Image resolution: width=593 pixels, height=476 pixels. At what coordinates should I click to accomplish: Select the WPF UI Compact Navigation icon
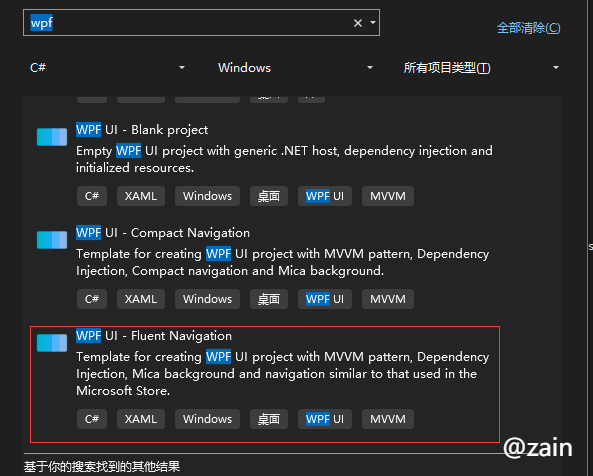52,240
